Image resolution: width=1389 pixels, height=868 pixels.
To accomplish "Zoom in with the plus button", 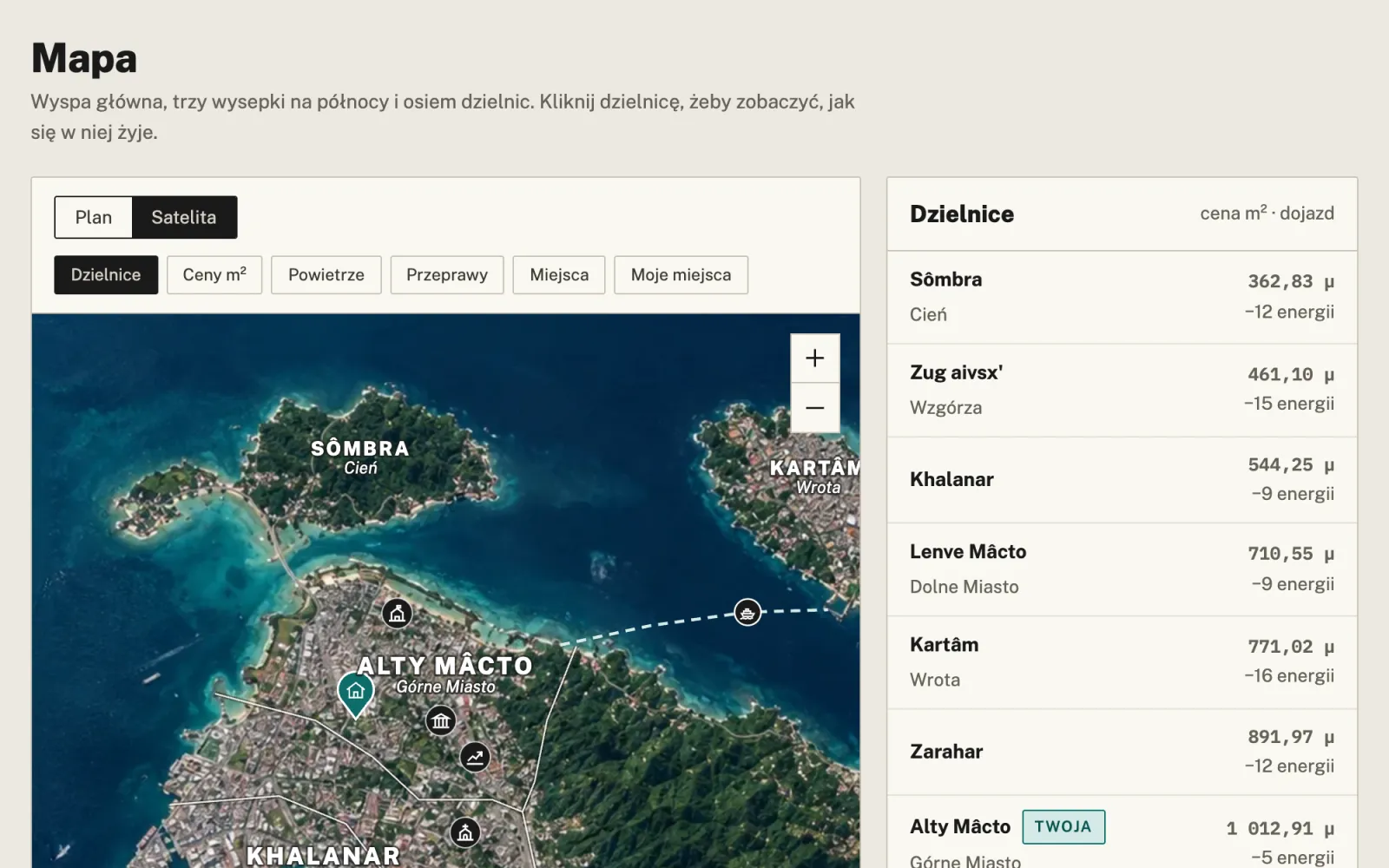I will [x=814, y=358].
